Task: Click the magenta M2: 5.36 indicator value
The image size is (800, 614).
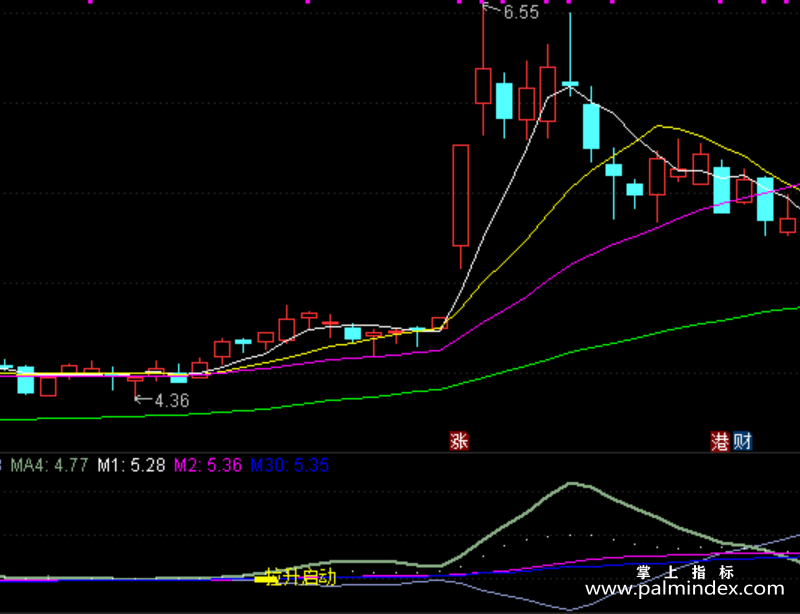Action: [208, 465]
